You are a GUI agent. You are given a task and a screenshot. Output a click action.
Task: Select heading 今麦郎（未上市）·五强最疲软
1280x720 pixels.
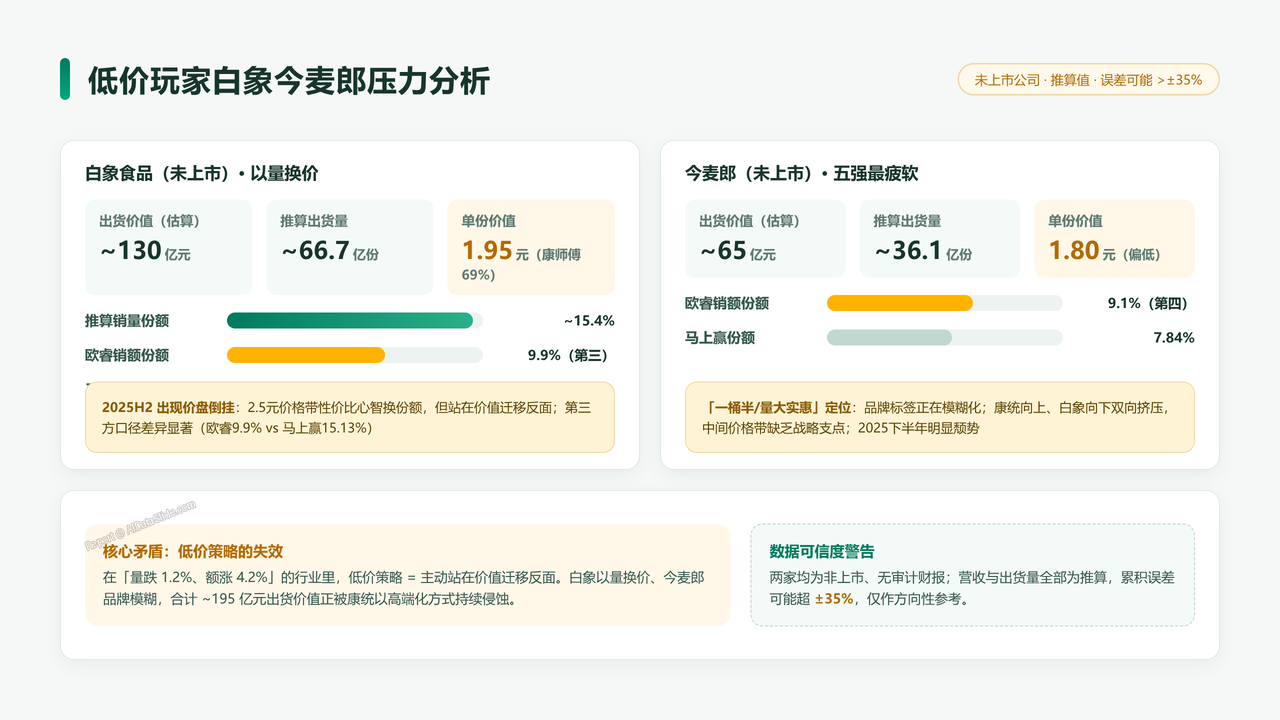[801, 173]
